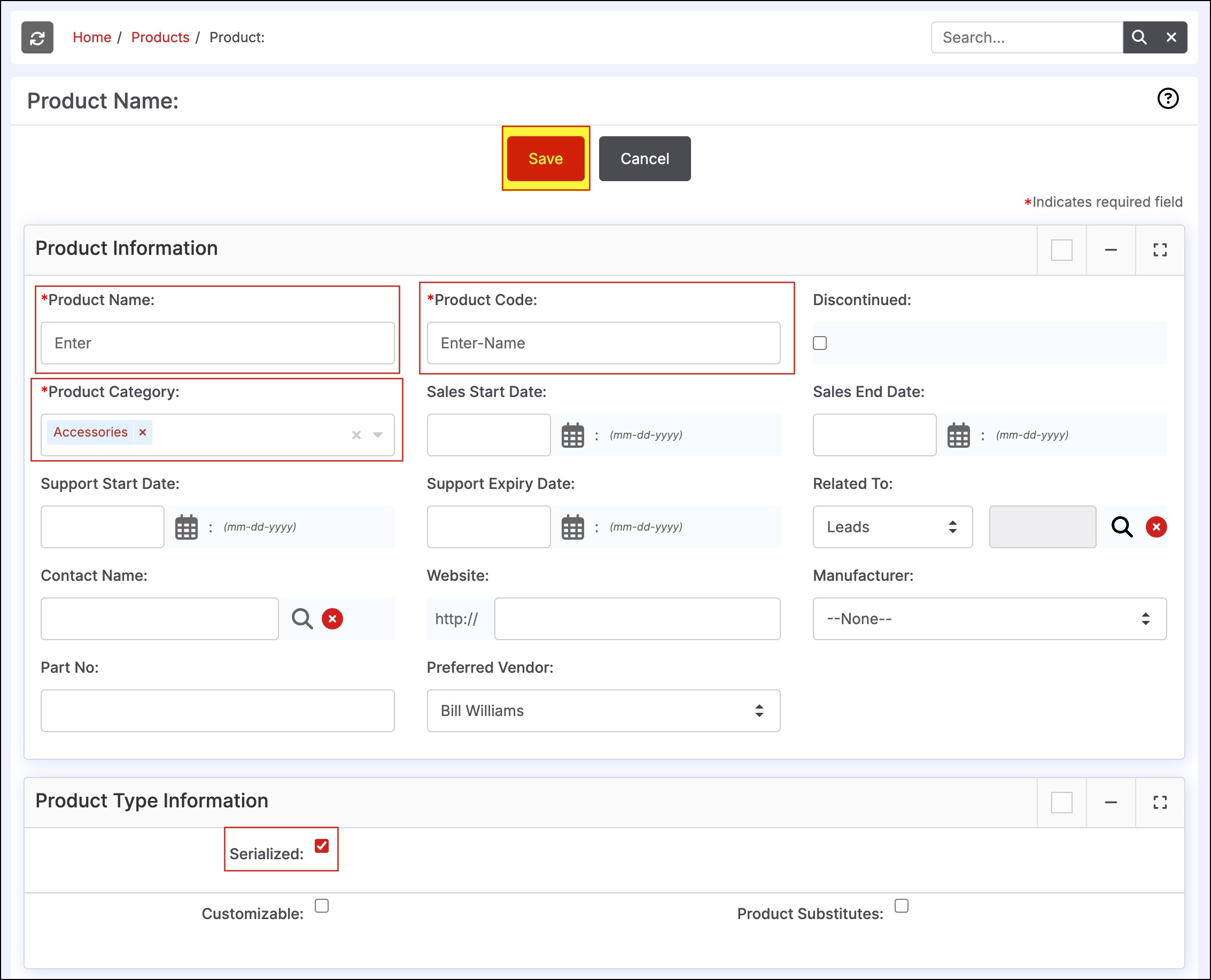
Task: Check the Discontinued checkbox
Action: 820,343
